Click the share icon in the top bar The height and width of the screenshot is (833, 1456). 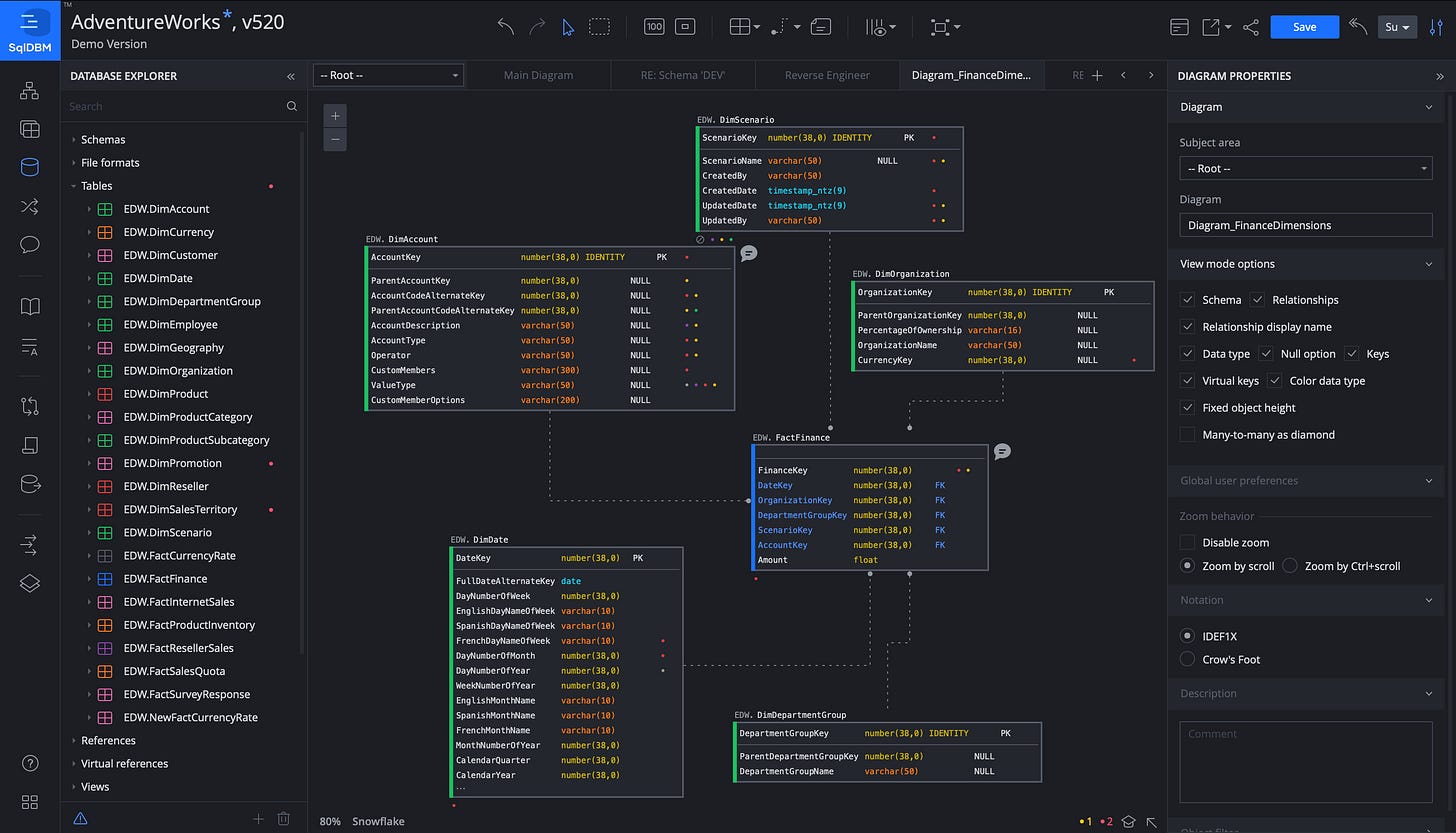point(1250,27)
